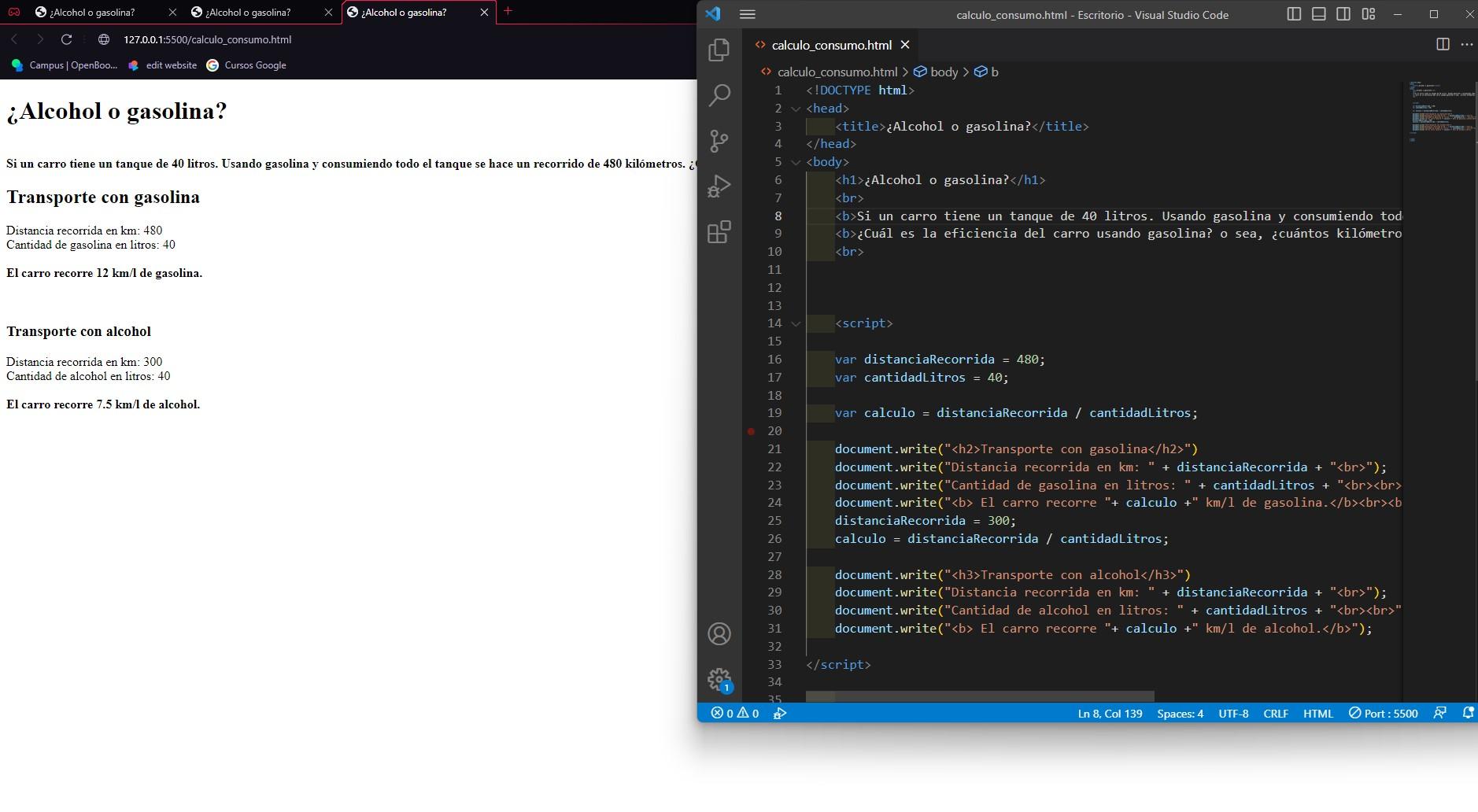Collapse the head tag fold arrow

coord(796,109)
